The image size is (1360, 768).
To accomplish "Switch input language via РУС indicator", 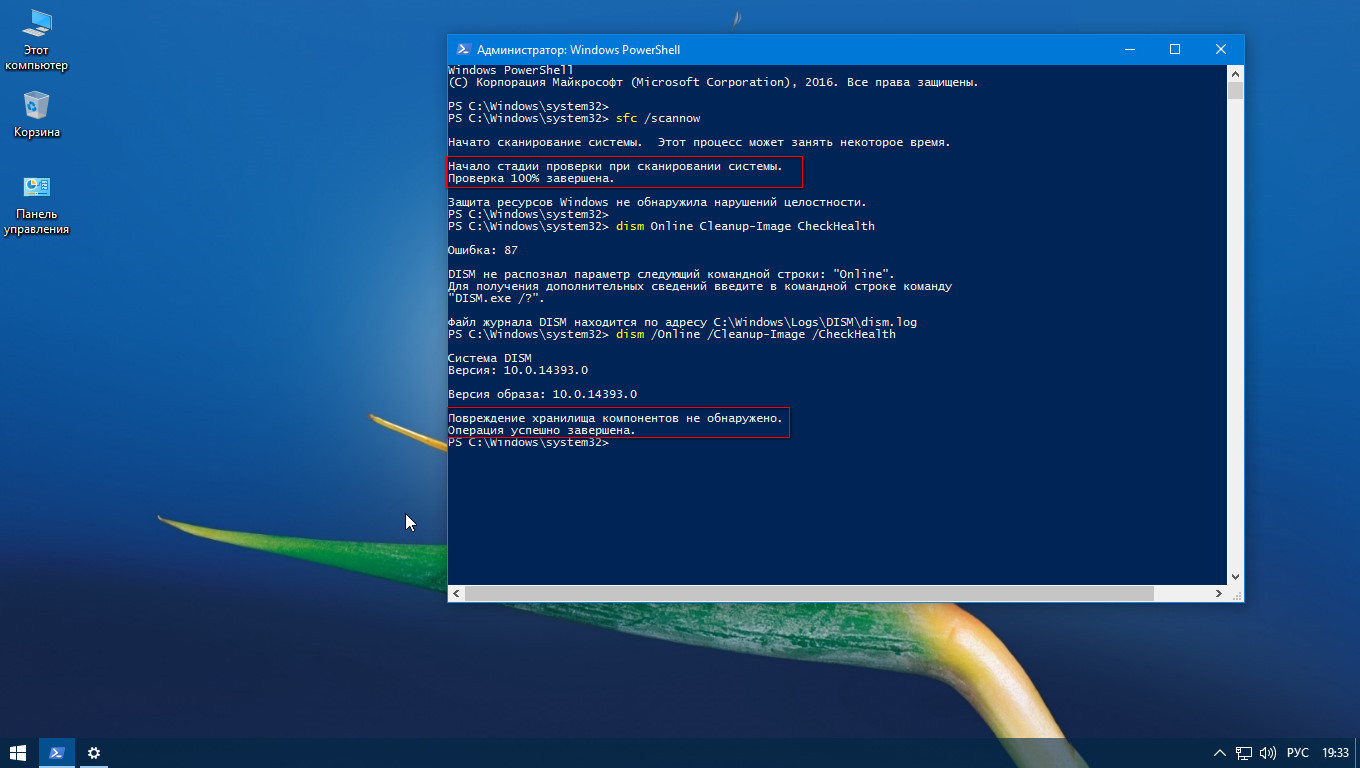I will pyautogui.click(x=1297, y=753).
